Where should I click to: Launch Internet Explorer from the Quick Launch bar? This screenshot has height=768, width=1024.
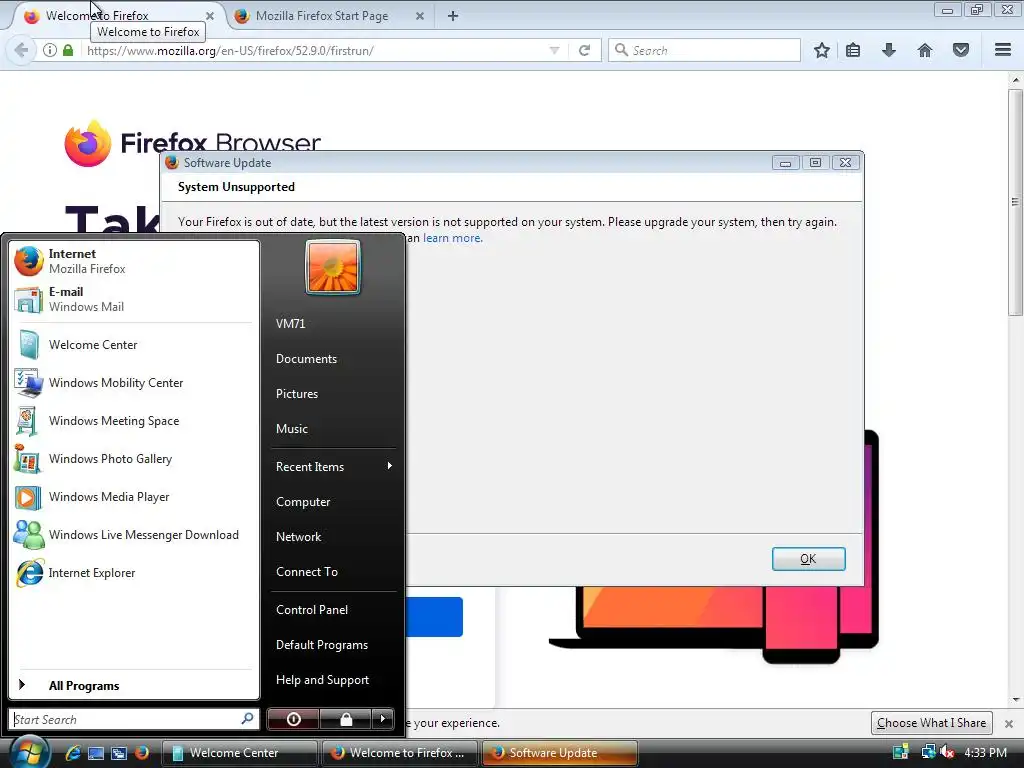point(73,753)
